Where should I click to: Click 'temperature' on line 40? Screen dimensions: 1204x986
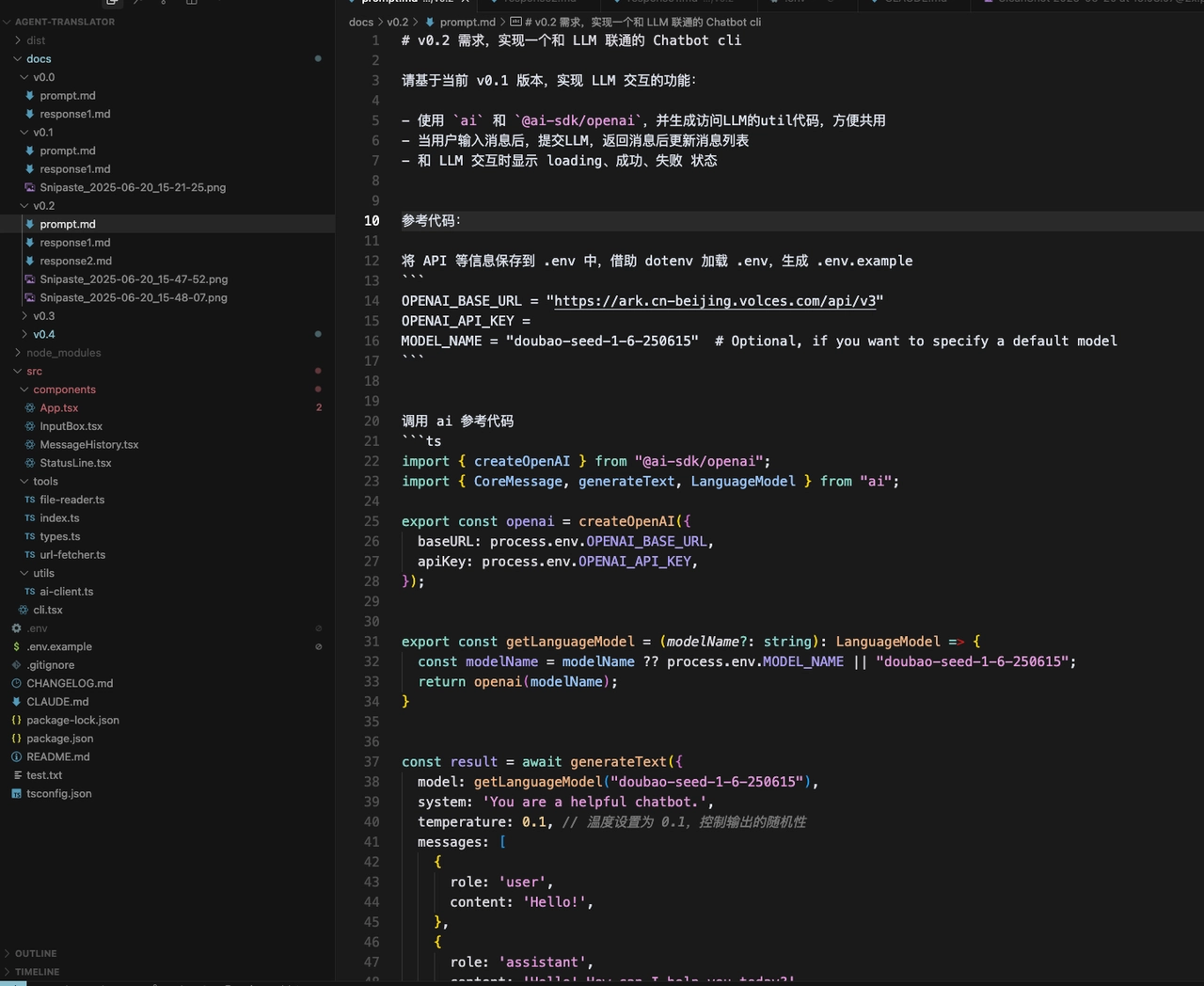(x=462, y=822)
